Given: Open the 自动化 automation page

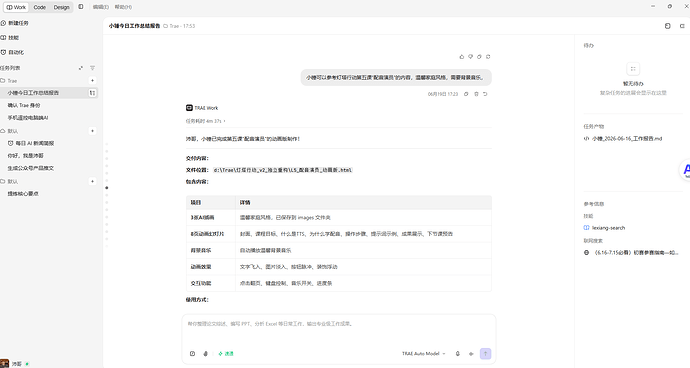Looking at the screenshot, I should pos(12,52).
